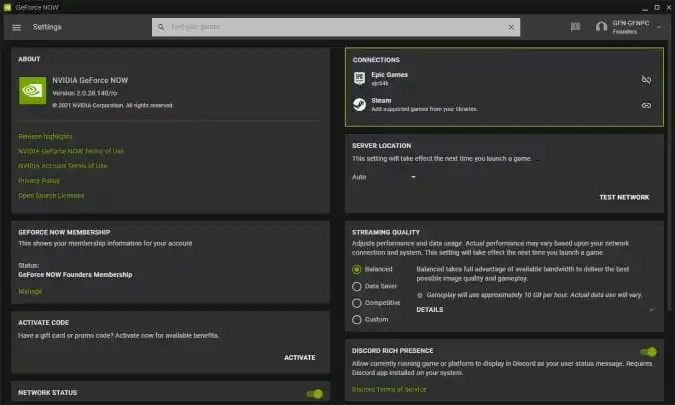This screenshot has width=675, height=405.
Task: Click the Steam logo icon
Action: coord(359,104)
